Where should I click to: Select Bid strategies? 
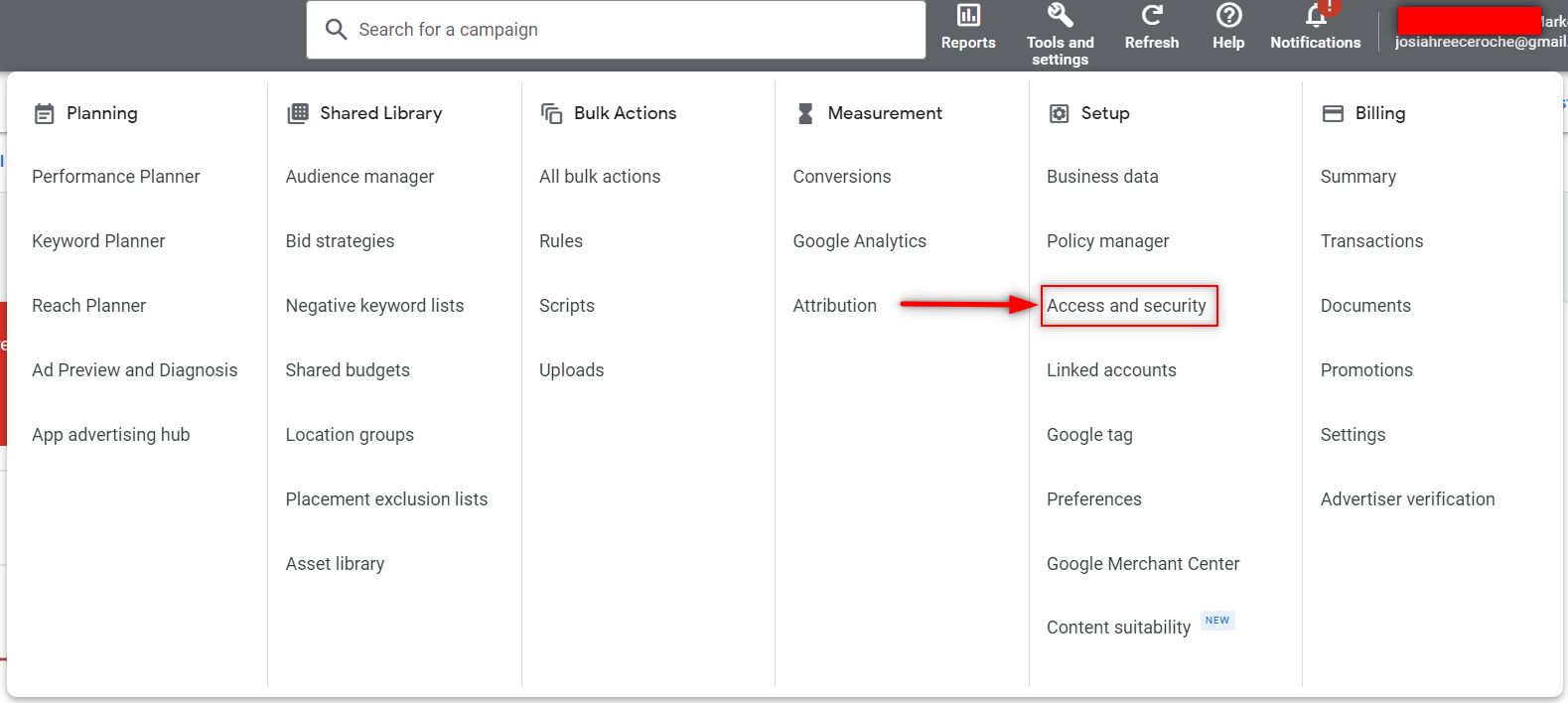(340, 241)
